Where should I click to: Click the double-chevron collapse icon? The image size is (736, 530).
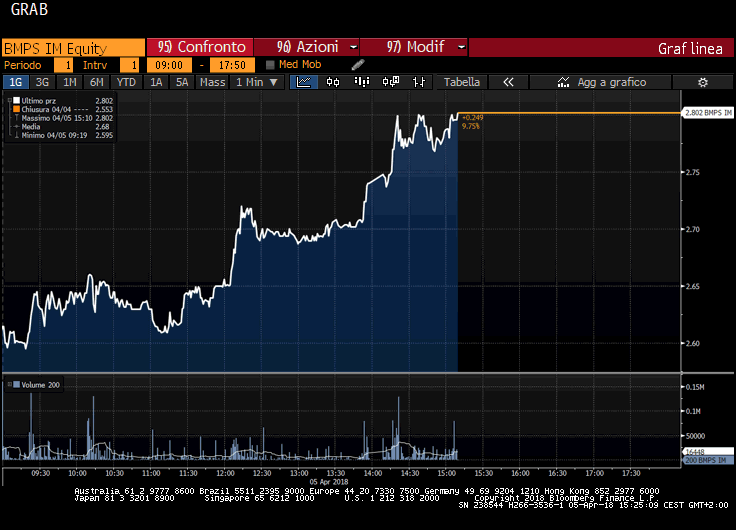pyautogui.click(x=508, y=82)
